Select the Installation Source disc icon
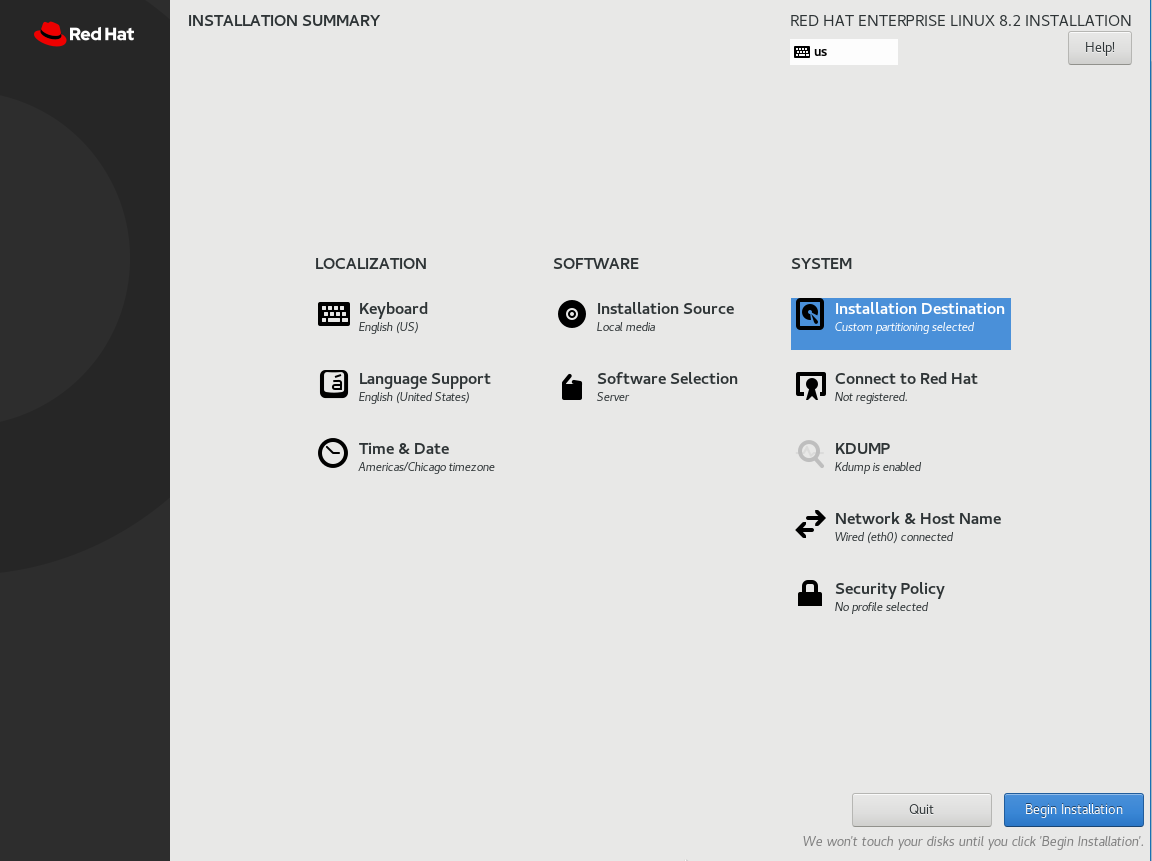1152x861 pixels. 572,314
